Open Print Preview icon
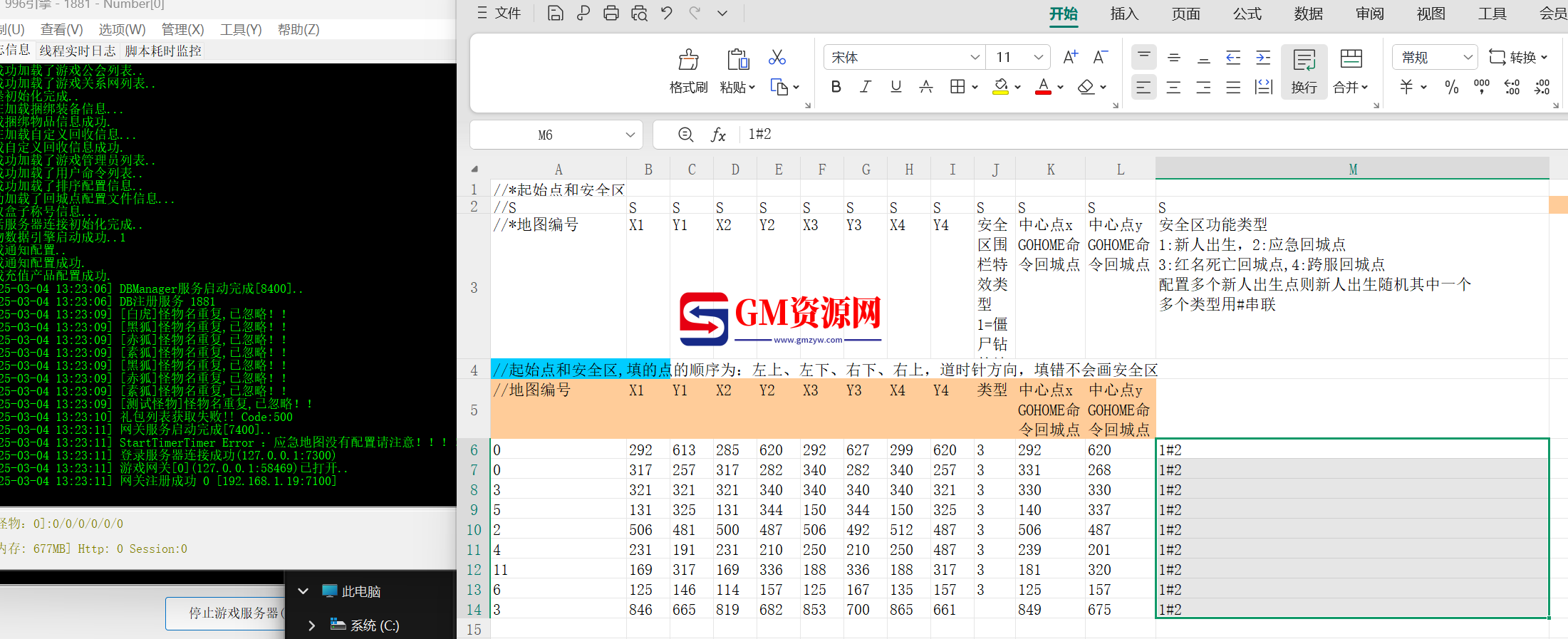 coord(639,13)
